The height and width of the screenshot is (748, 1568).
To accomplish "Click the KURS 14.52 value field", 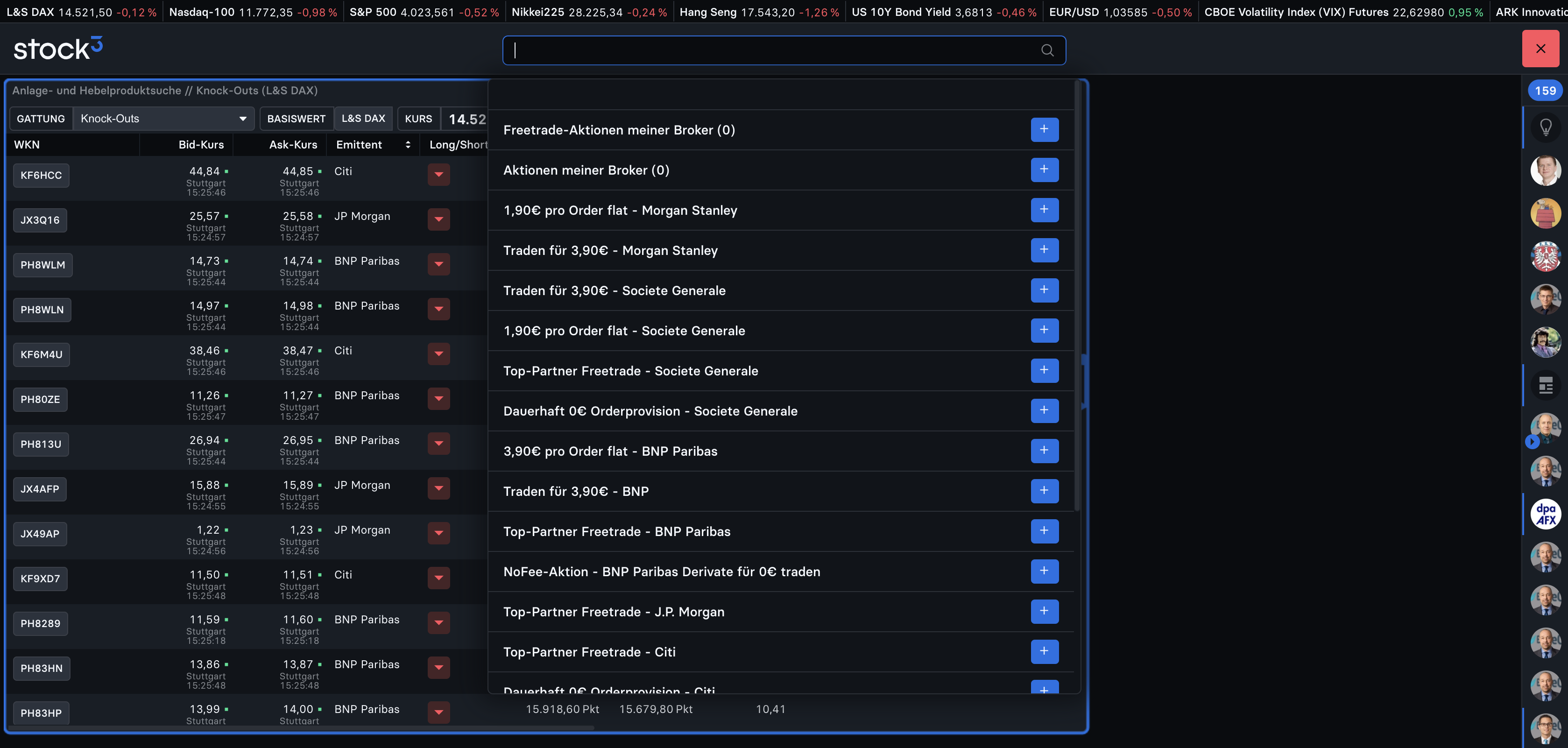I will pos(465,119).
